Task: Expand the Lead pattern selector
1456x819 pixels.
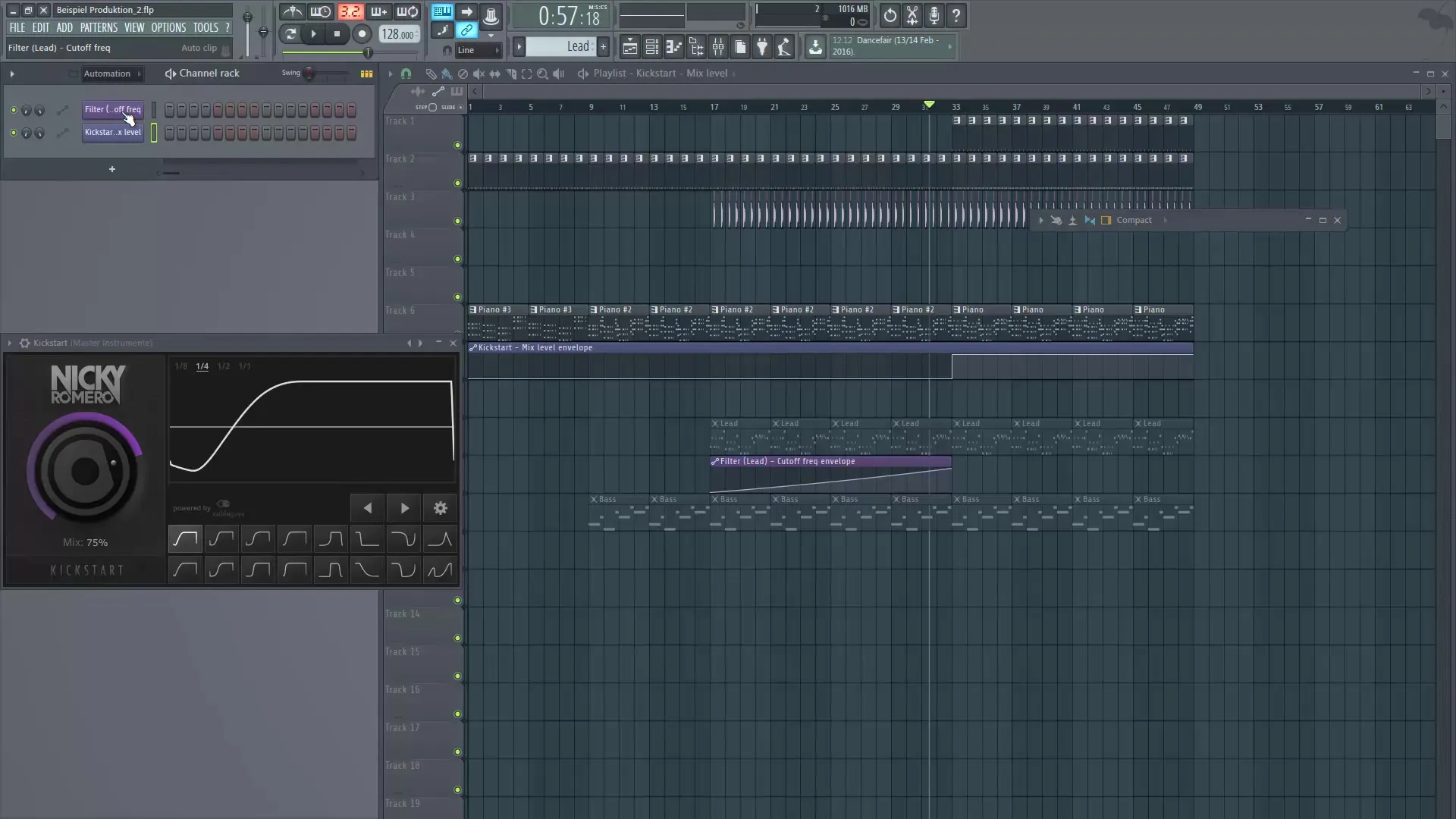Action: click(x=519, y=47)
